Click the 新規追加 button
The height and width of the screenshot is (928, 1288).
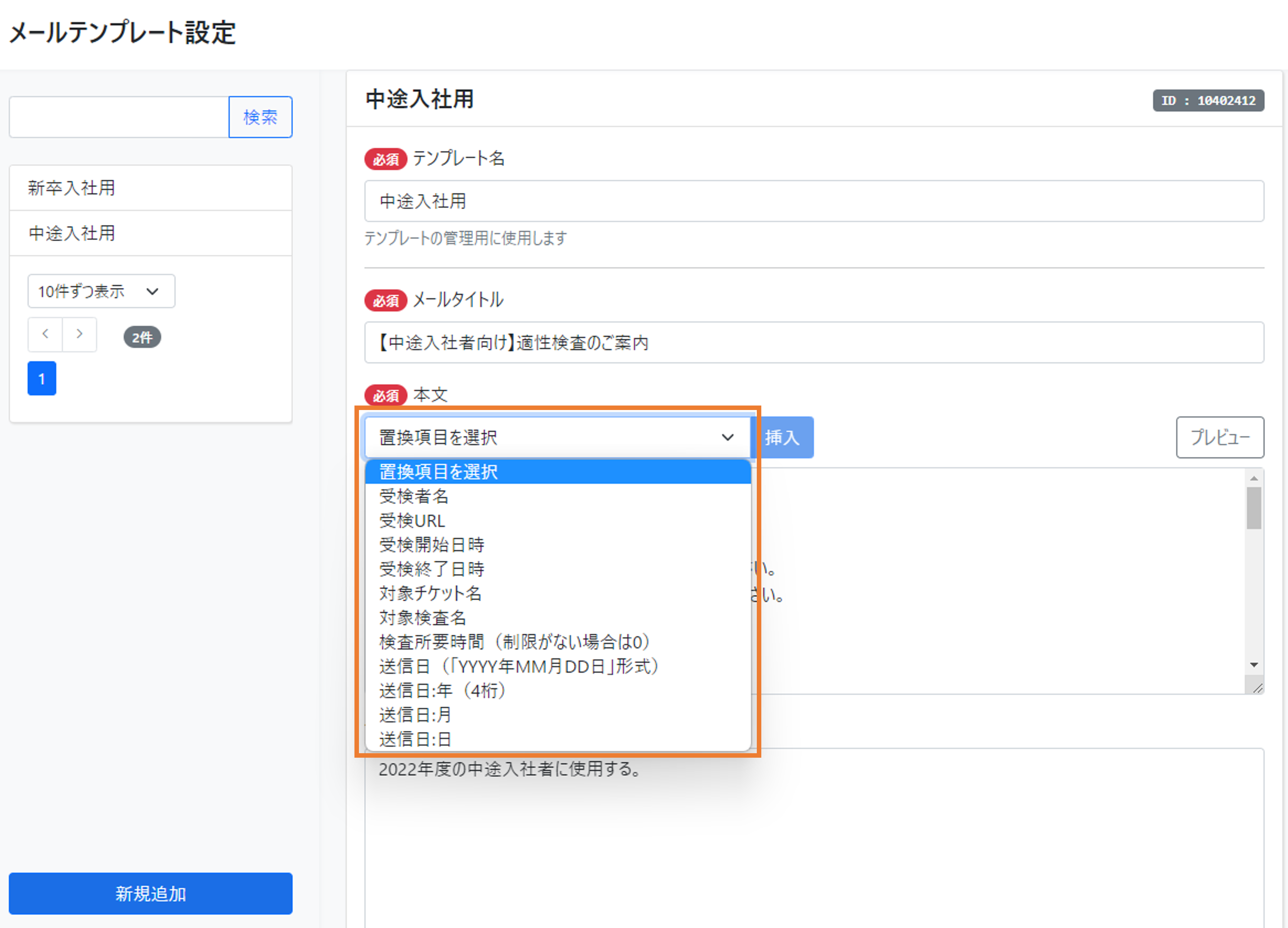pos(150,893)
